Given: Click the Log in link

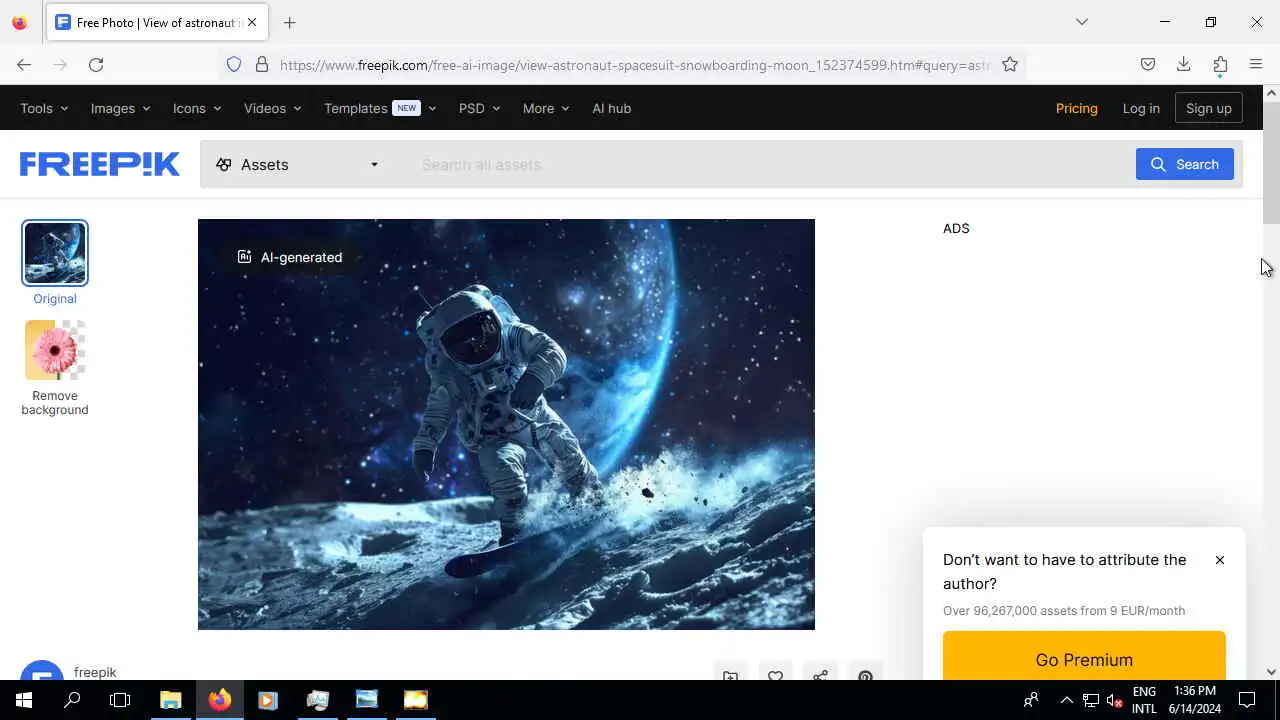Looking at the screenshot, I should coord(1140,108).
